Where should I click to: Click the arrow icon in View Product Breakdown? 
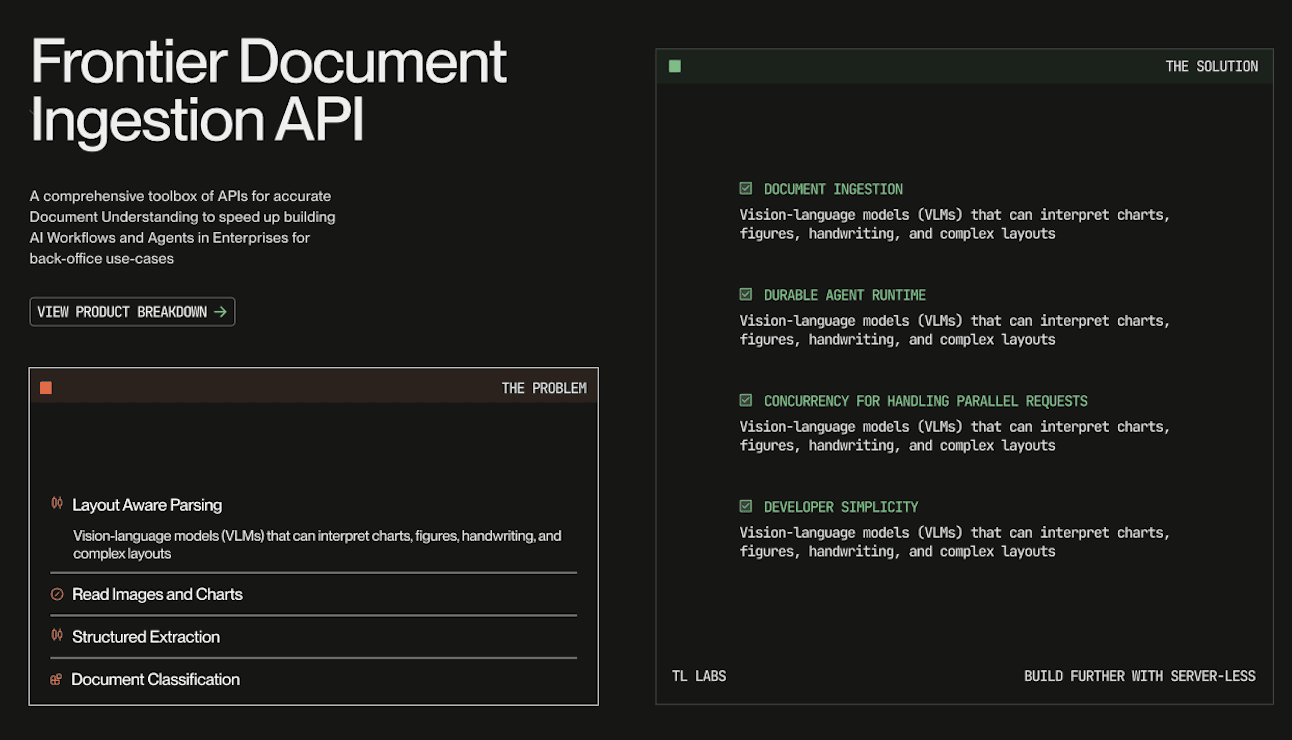(220, 311)
